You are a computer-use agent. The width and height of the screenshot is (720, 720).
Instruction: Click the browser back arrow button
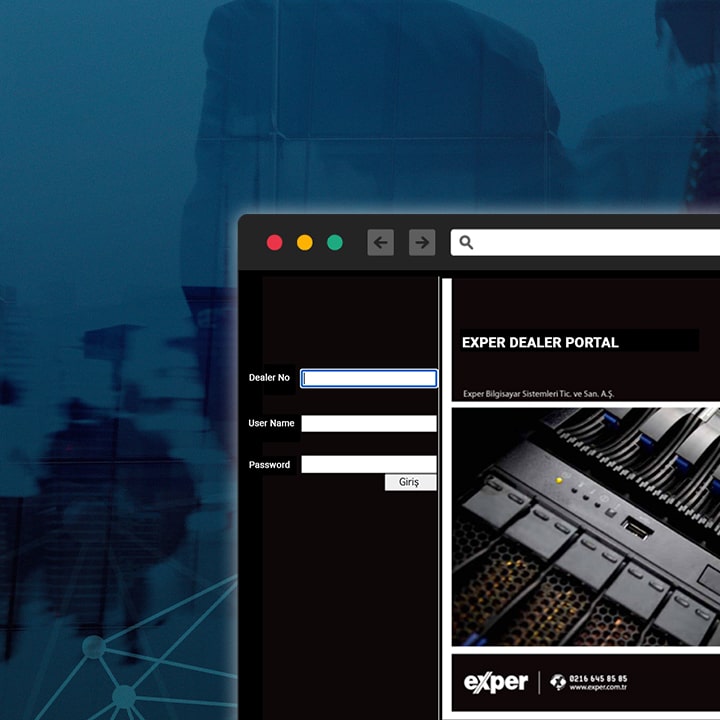pyautogui.click(x=380, y=242)
